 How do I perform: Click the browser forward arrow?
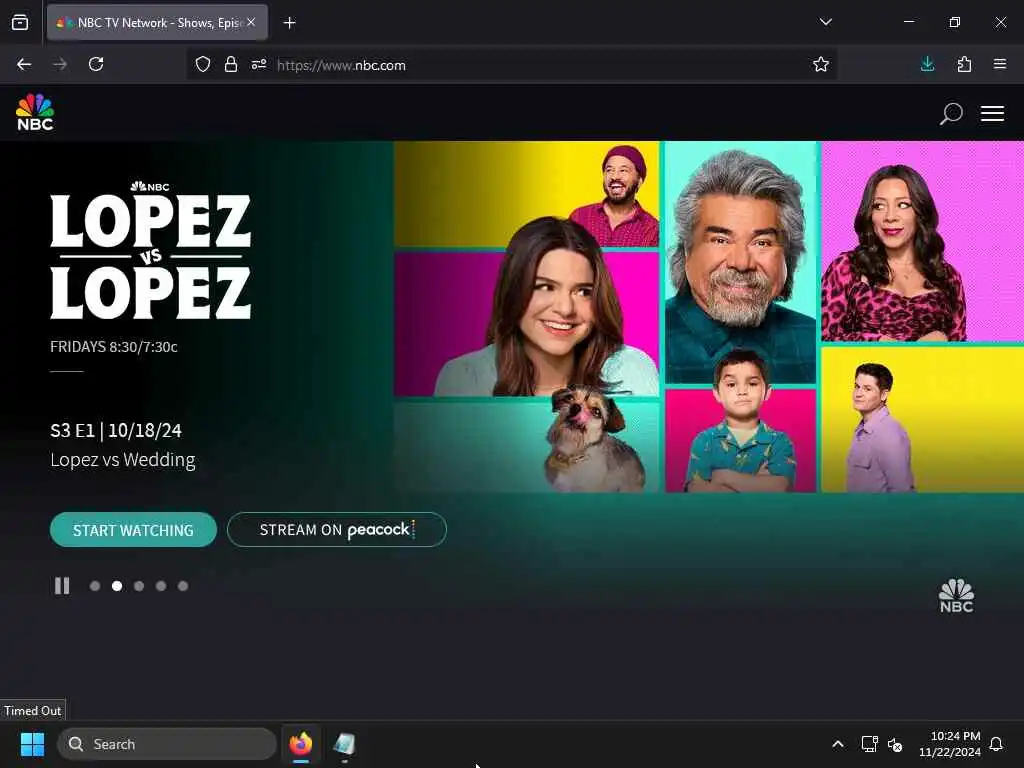pyautogui.click(x=60, y=64)
